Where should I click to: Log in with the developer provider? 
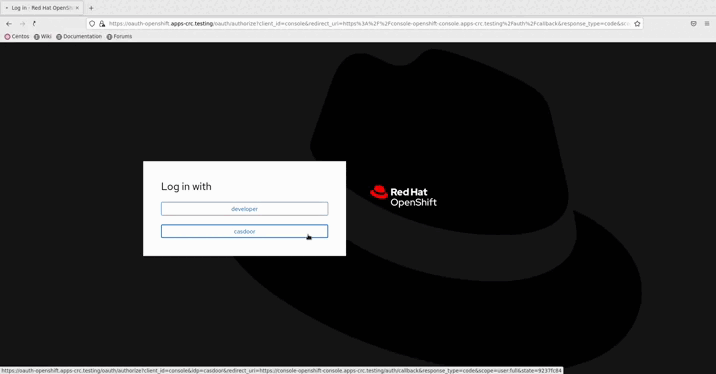point(244,209)
